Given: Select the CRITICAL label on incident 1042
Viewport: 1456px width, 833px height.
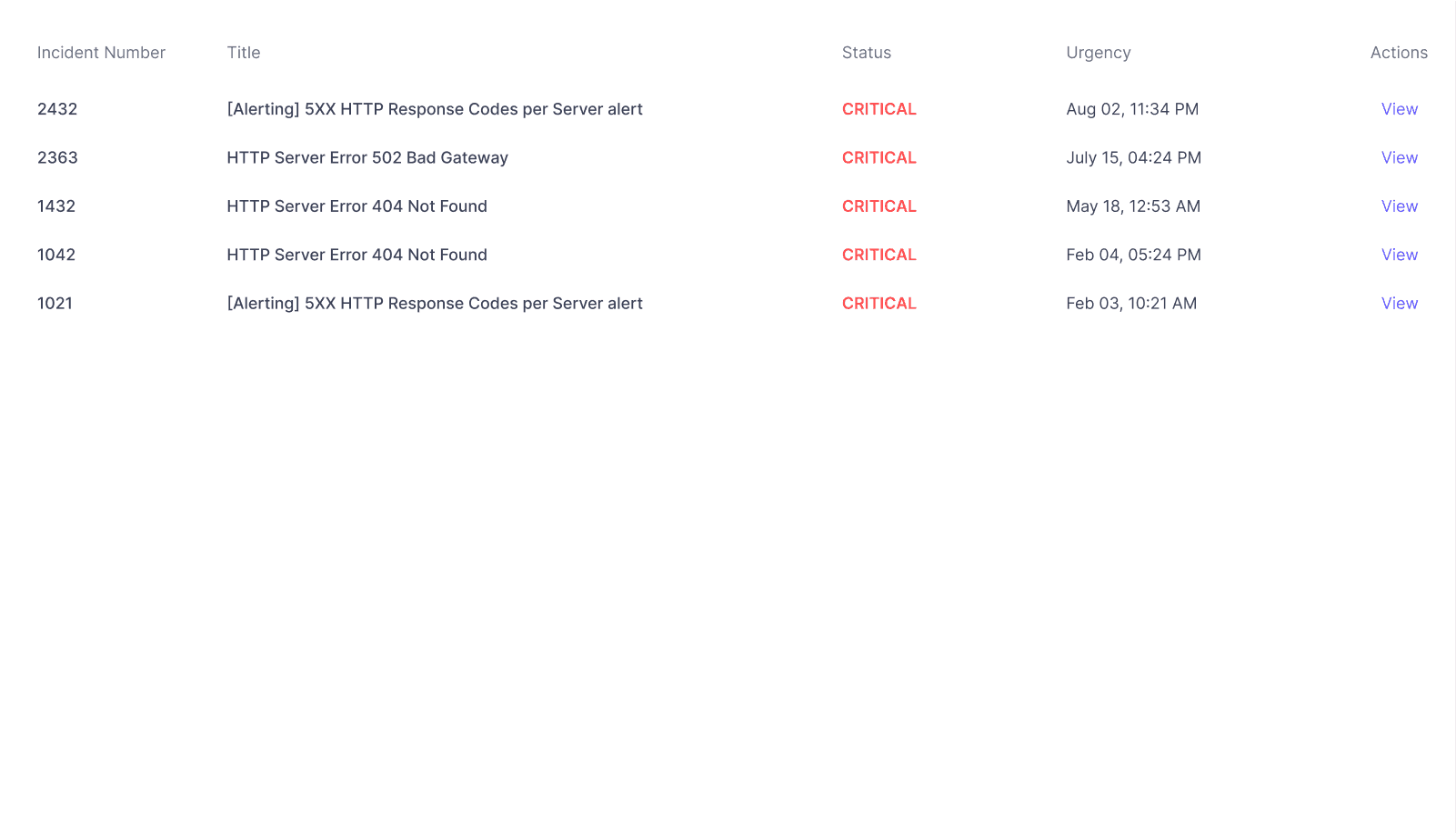Looking at the screenshot, I should click(x=879, y=255).
